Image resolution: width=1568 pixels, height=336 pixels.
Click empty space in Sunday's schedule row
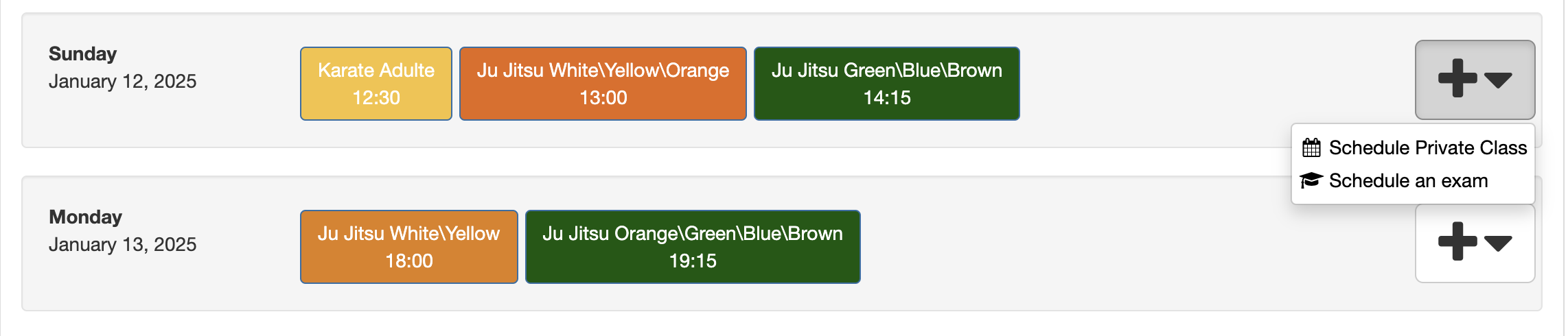pyautogui.click(x=1201, y=82)
